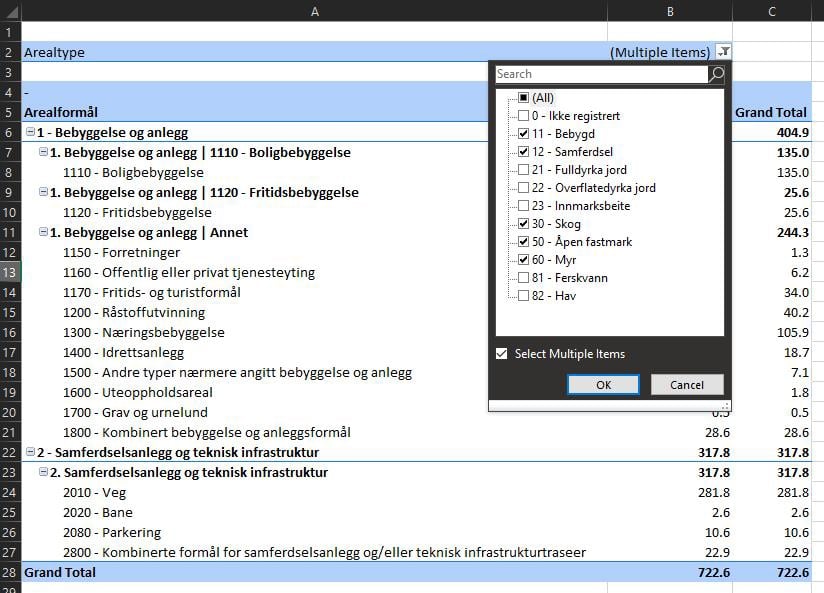Collapse the 1110 - Boligbebyggelse subgroup

tap(42, 152)
